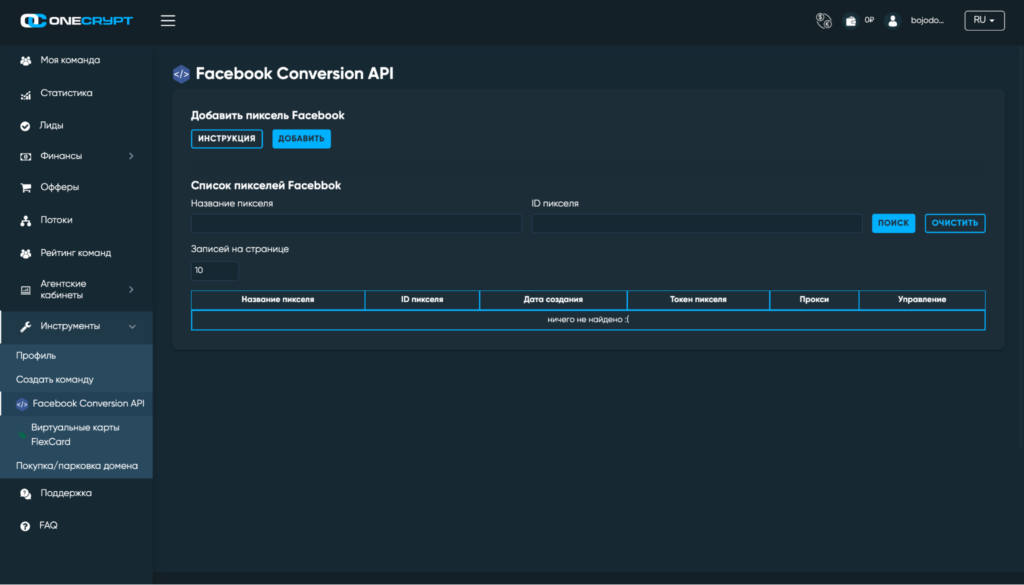1024x585 pixels.
Task: Open Рейтинг команд page
Action: point(76,253)
